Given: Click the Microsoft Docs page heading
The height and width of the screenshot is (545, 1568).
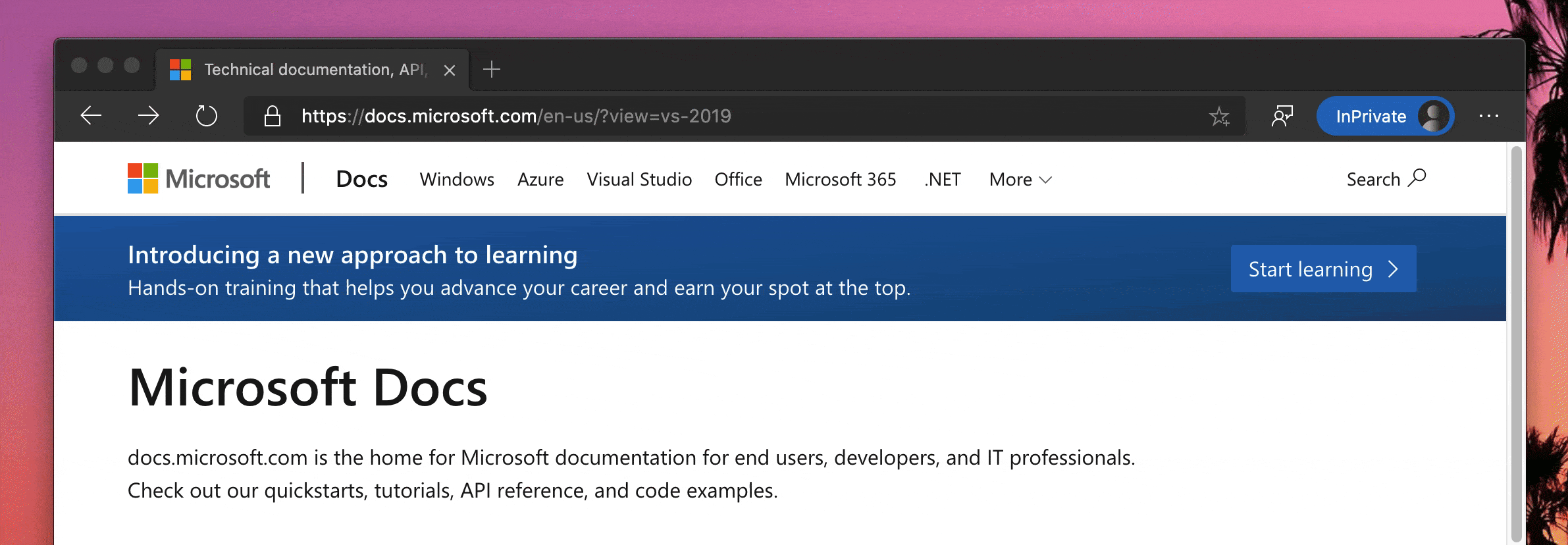Looking at the screenshot, I should click(307, 387).
